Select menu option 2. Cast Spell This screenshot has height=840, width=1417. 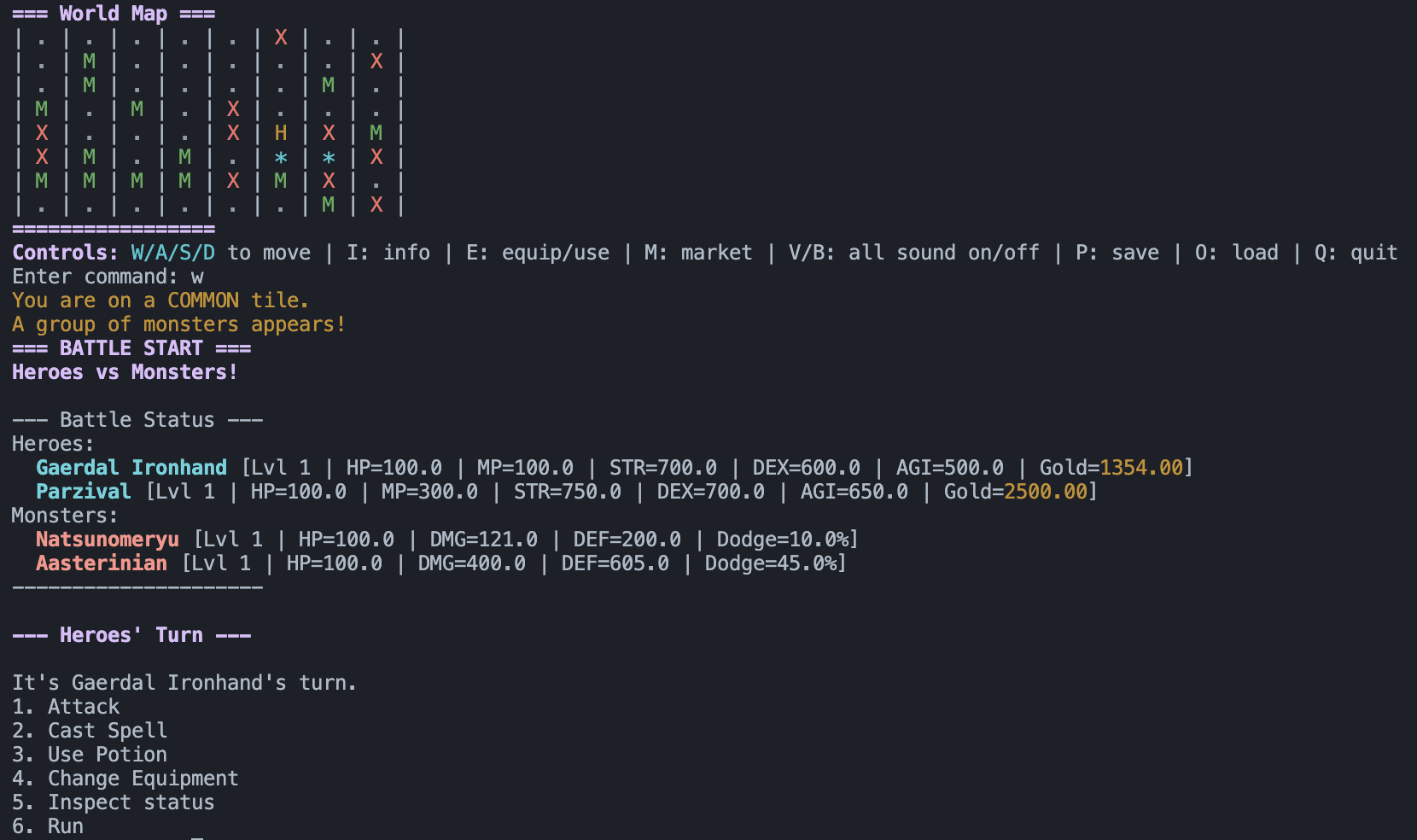click(90, 731)
